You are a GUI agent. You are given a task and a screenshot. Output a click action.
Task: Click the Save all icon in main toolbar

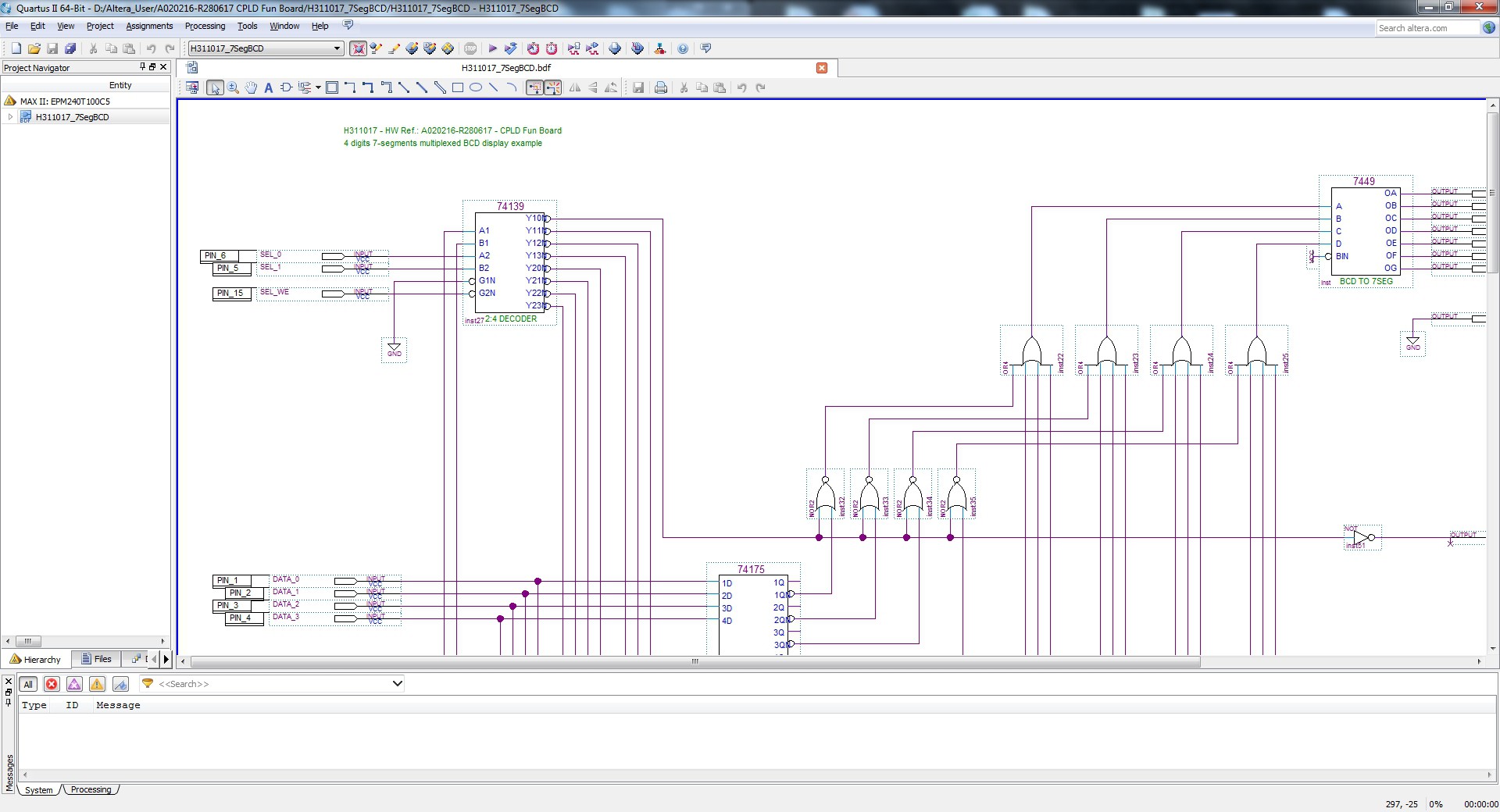[70, 48]
